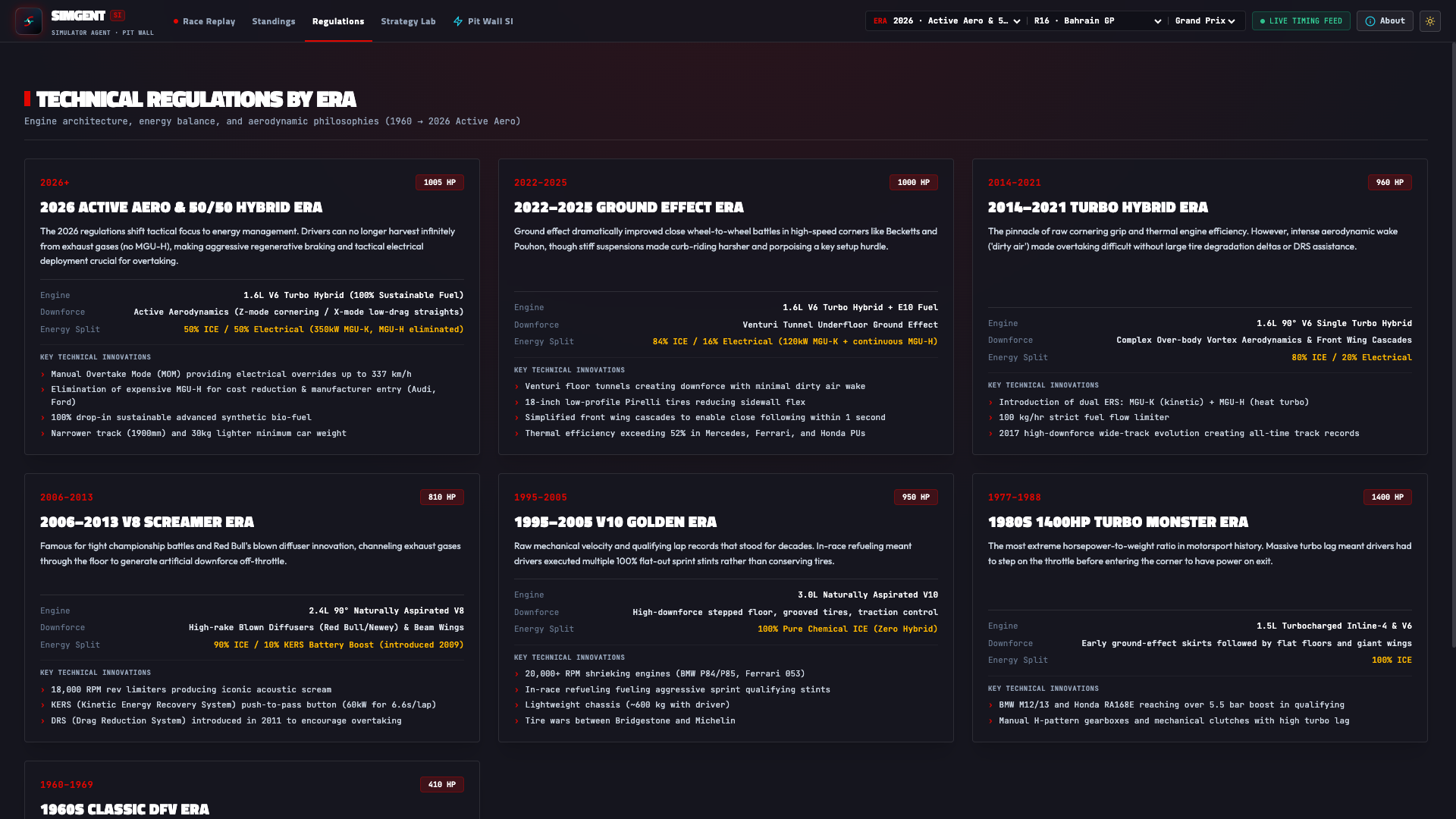Select the 1980s 1400HP Turbo Monster Era heading
The width and height of the screenshot is (1456, 819).
1118,522
